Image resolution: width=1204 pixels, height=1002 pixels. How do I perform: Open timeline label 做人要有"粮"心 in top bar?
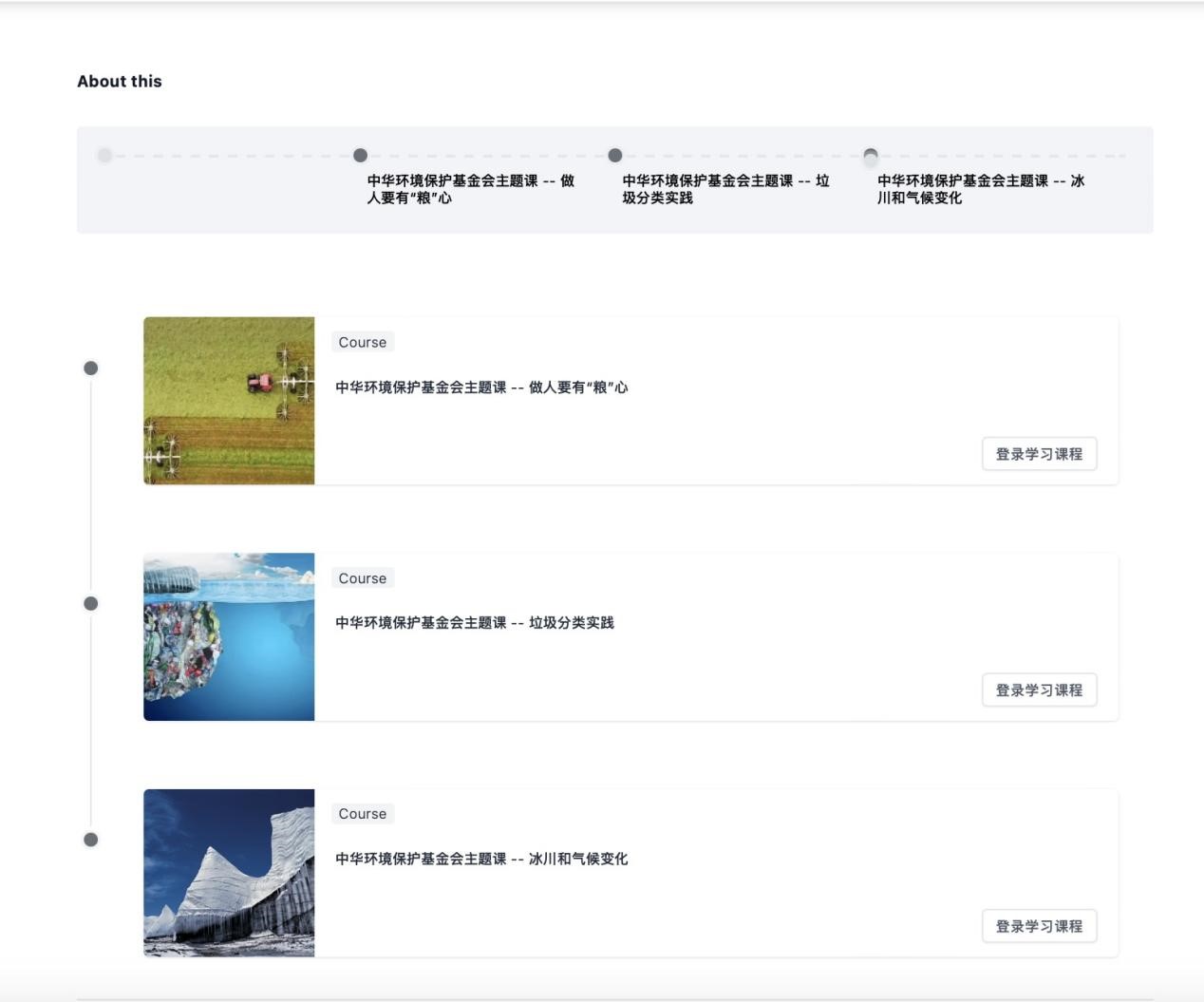(471, 189)
